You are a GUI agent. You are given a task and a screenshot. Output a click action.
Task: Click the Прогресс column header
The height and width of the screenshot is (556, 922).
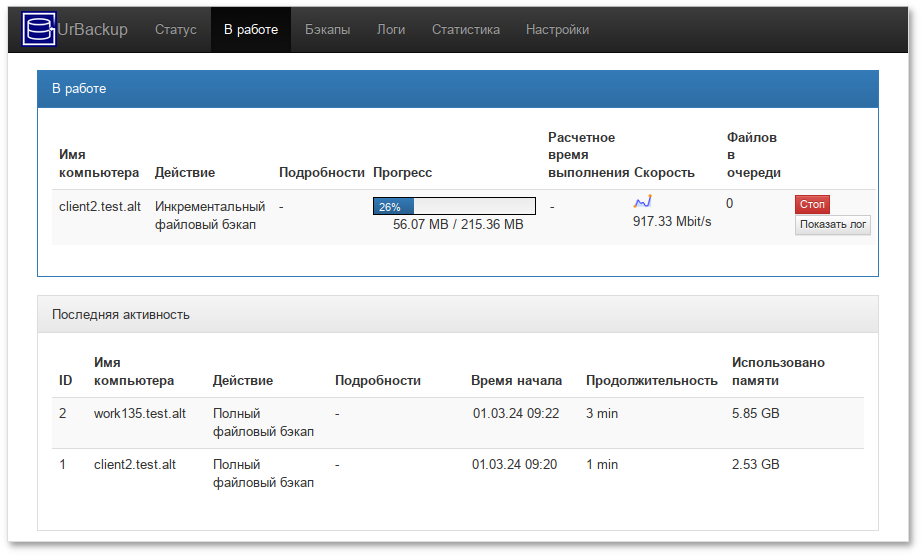tap(402, 172)
